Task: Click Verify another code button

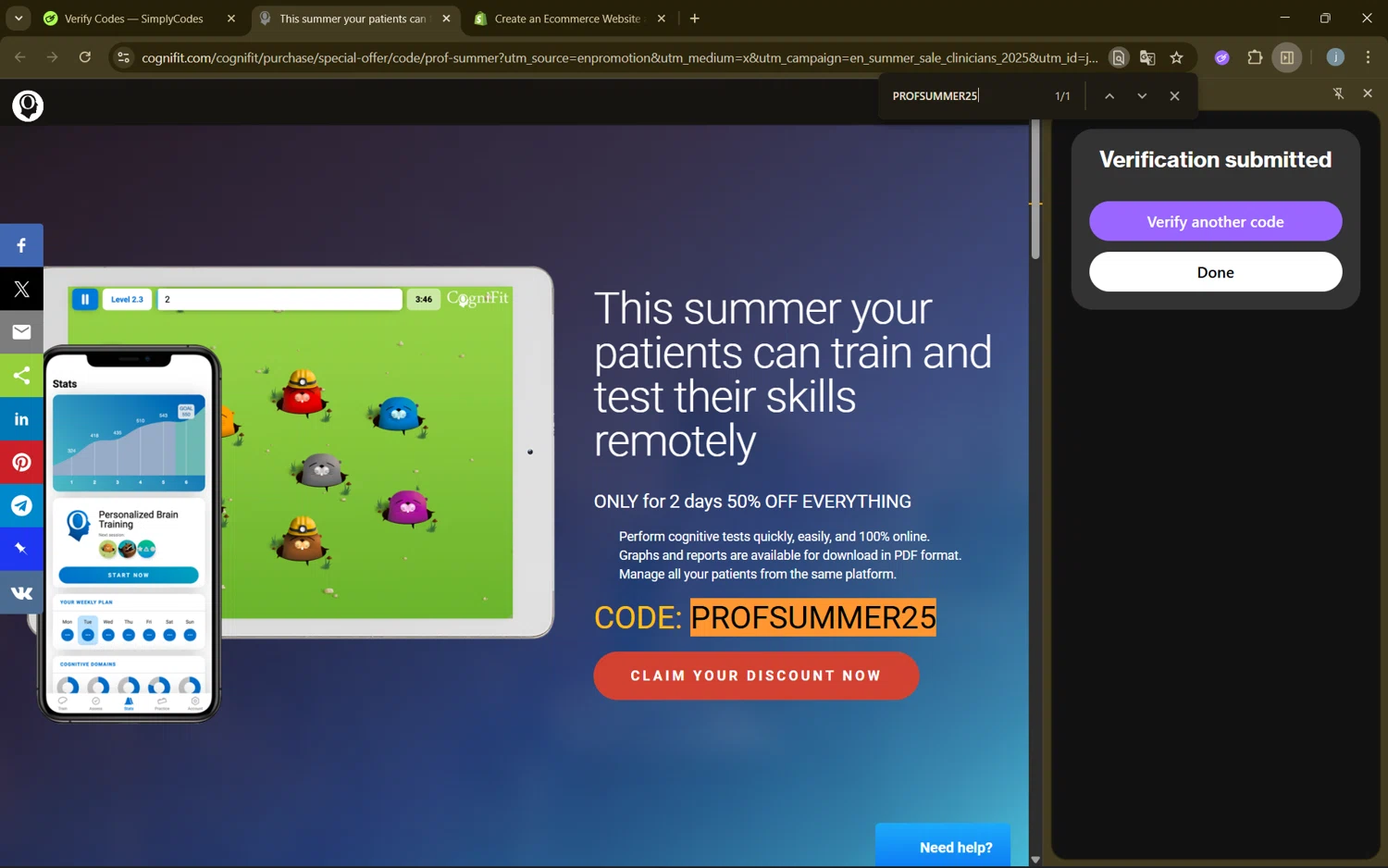Action: [x=1215, y=221]
